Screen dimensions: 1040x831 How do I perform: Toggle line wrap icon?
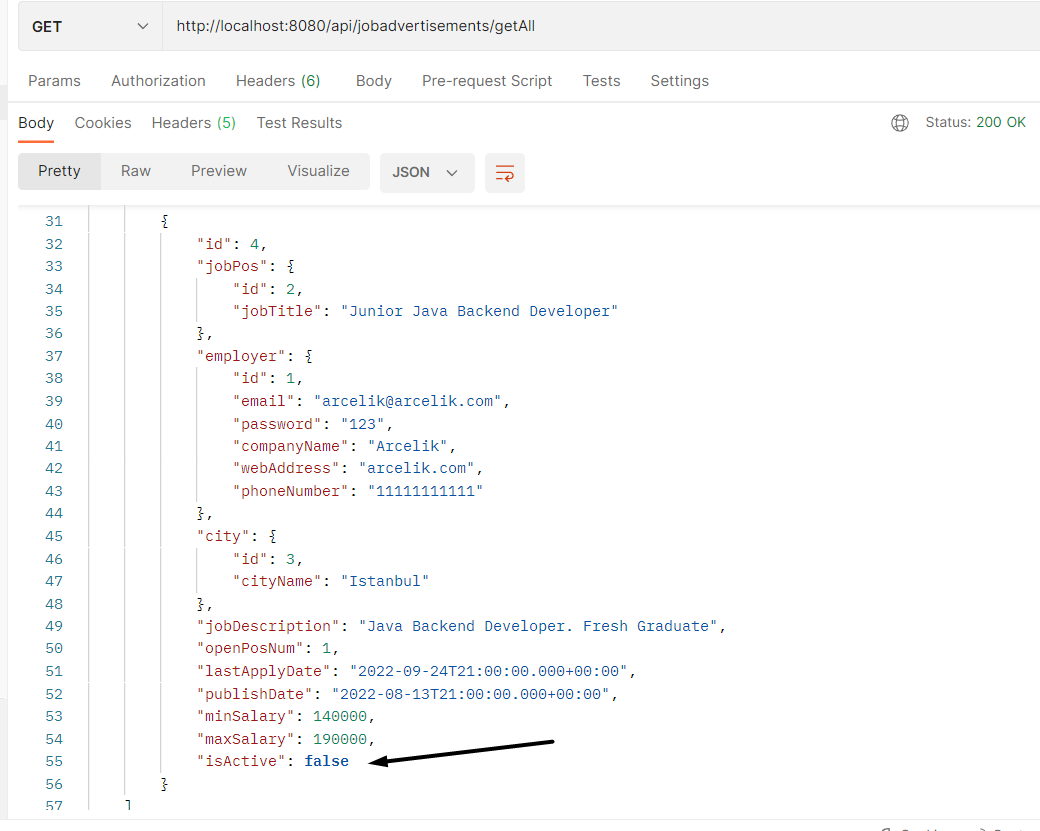(x=505, y=173)
